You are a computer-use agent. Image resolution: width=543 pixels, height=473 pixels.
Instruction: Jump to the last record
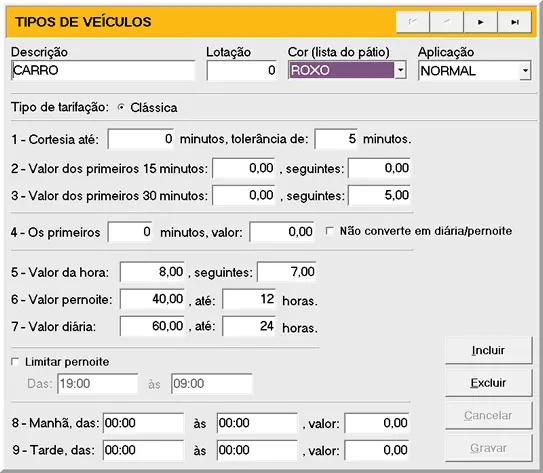point(515,22)
